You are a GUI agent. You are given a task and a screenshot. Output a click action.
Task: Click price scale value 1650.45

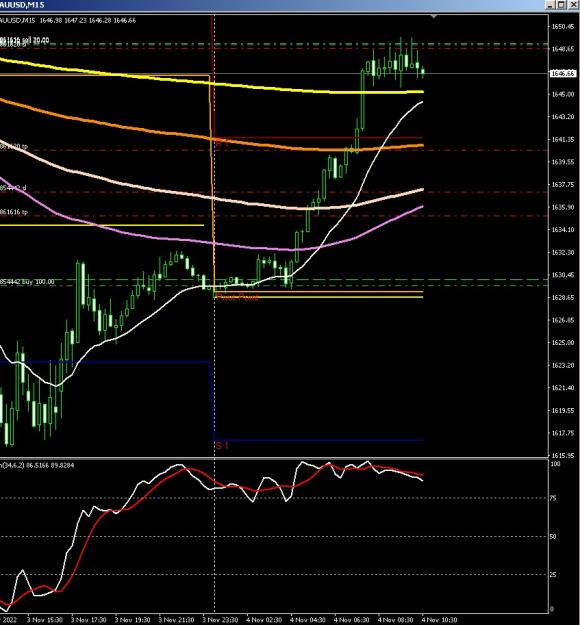(x=563, y=26)
